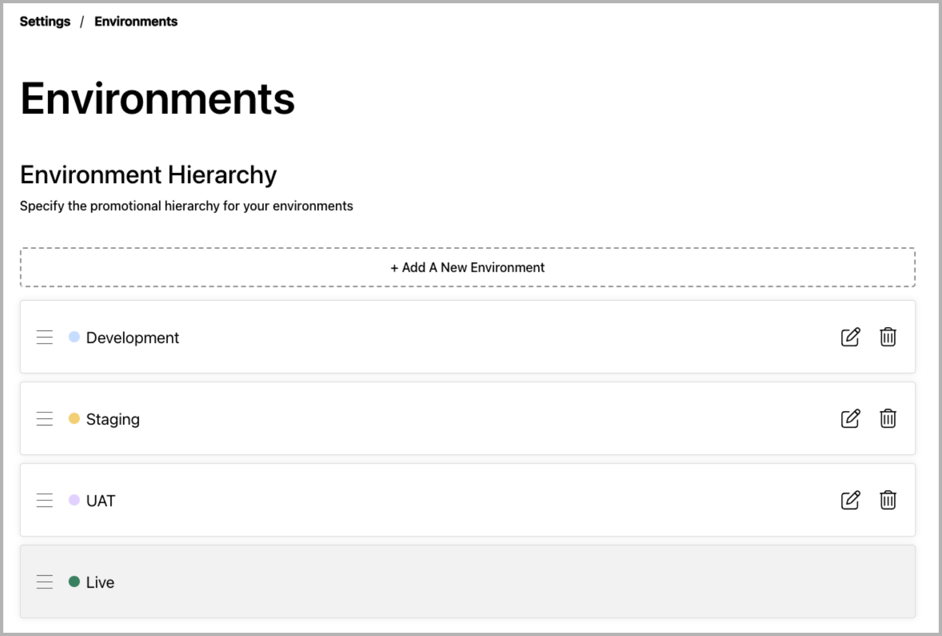The height and width of the screenshot is (636, 942).
Task: Select the Development label
Action: 132,338
